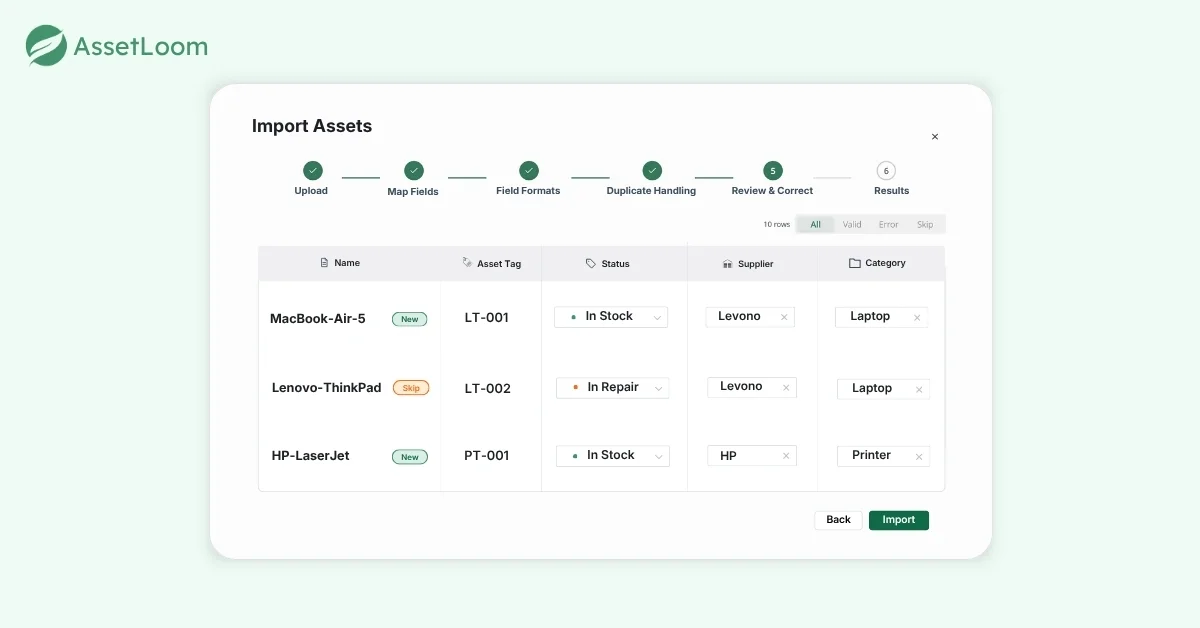Select the HP-LaserJet name cell

pyautogui.click(x=311, y=456)
